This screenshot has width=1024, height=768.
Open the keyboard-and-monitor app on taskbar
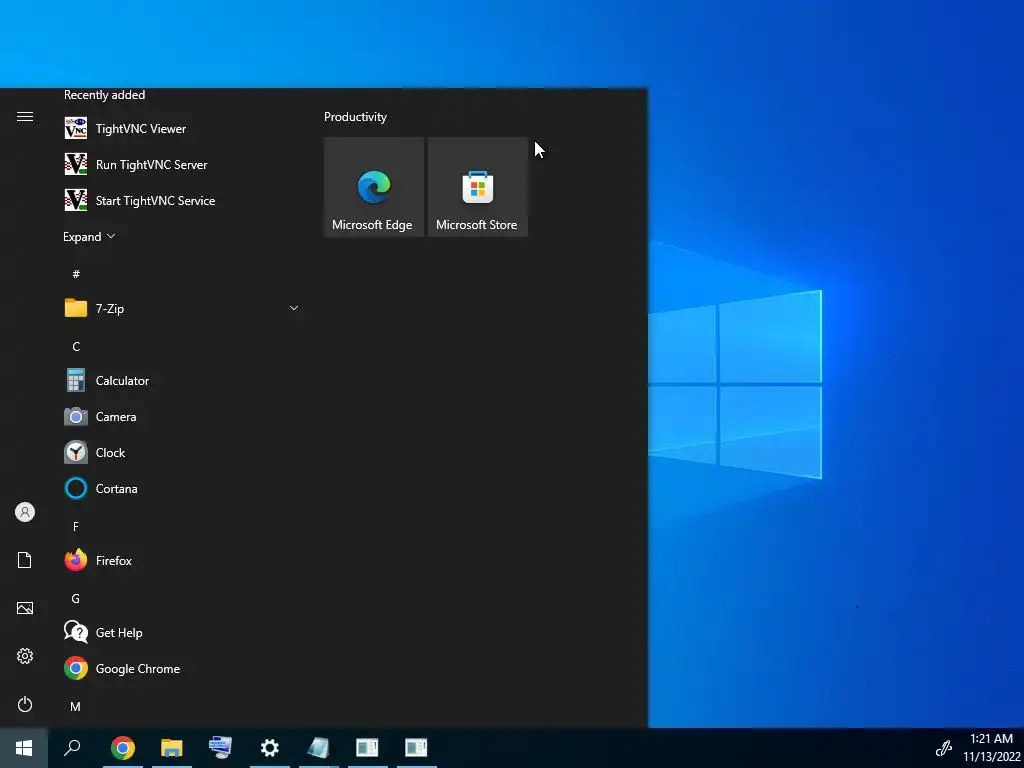pos(221,748)
